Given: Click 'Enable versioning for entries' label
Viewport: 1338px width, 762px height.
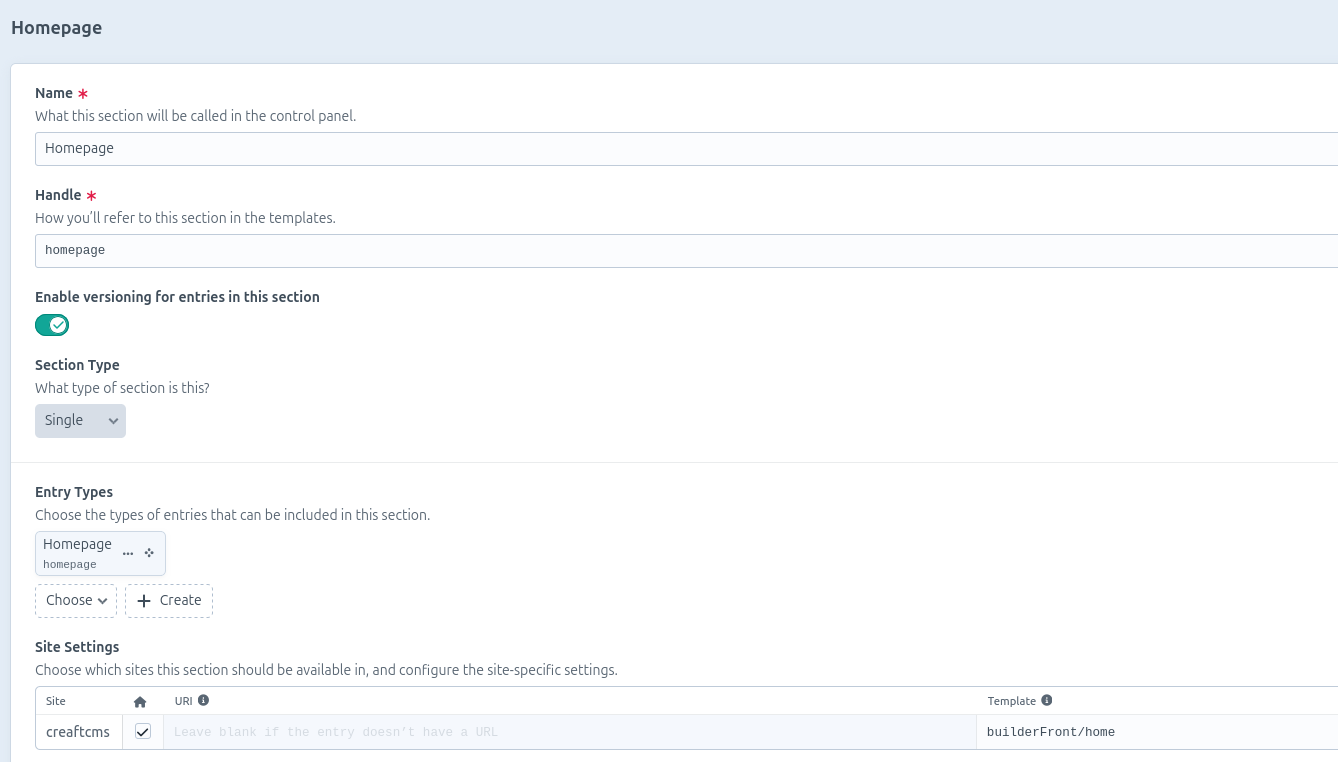Looking at the screenshot, I should click(177, 297).
